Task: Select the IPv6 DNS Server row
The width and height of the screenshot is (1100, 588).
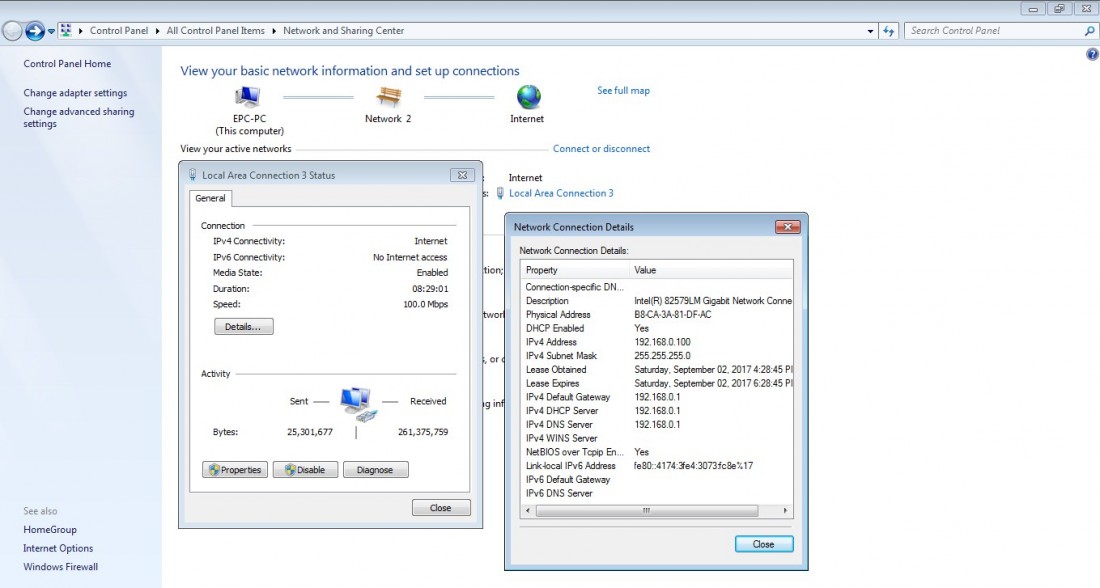Action: [x=658, y=493]
